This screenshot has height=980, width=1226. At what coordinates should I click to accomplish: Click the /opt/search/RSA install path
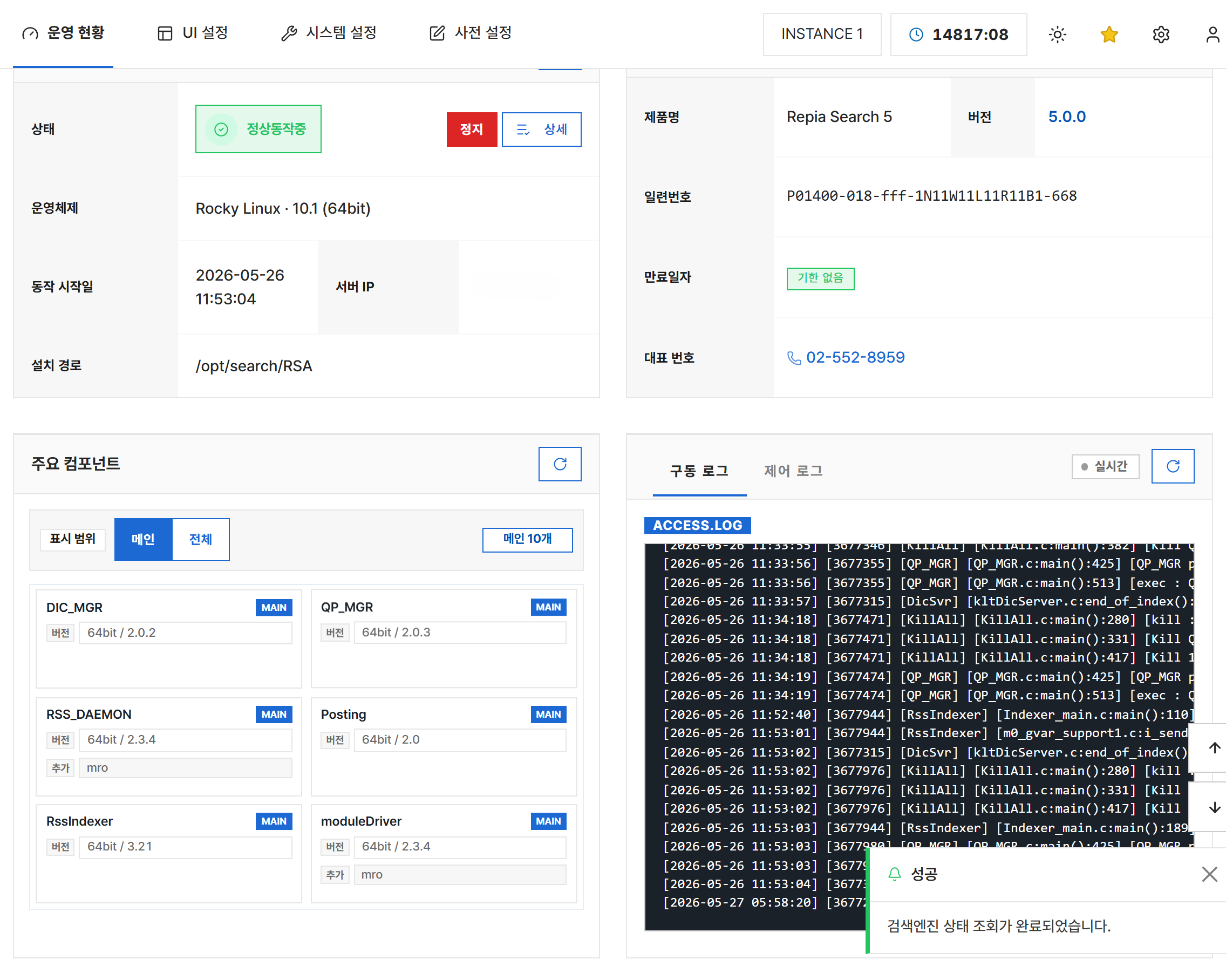tap(254, 366)
